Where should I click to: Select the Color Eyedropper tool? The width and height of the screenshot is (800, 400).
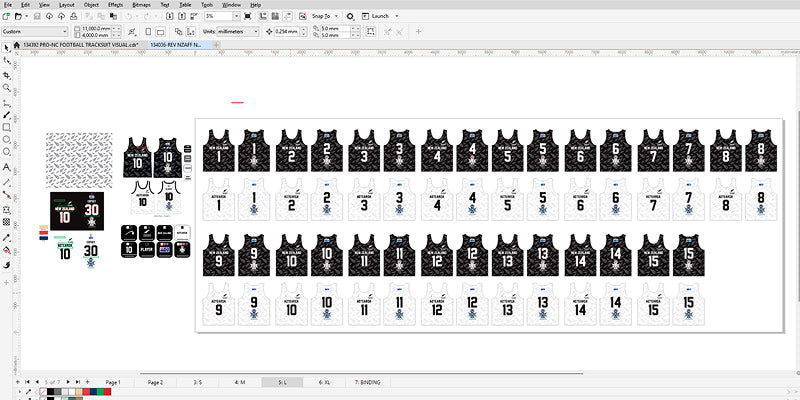tap(7, 238)
